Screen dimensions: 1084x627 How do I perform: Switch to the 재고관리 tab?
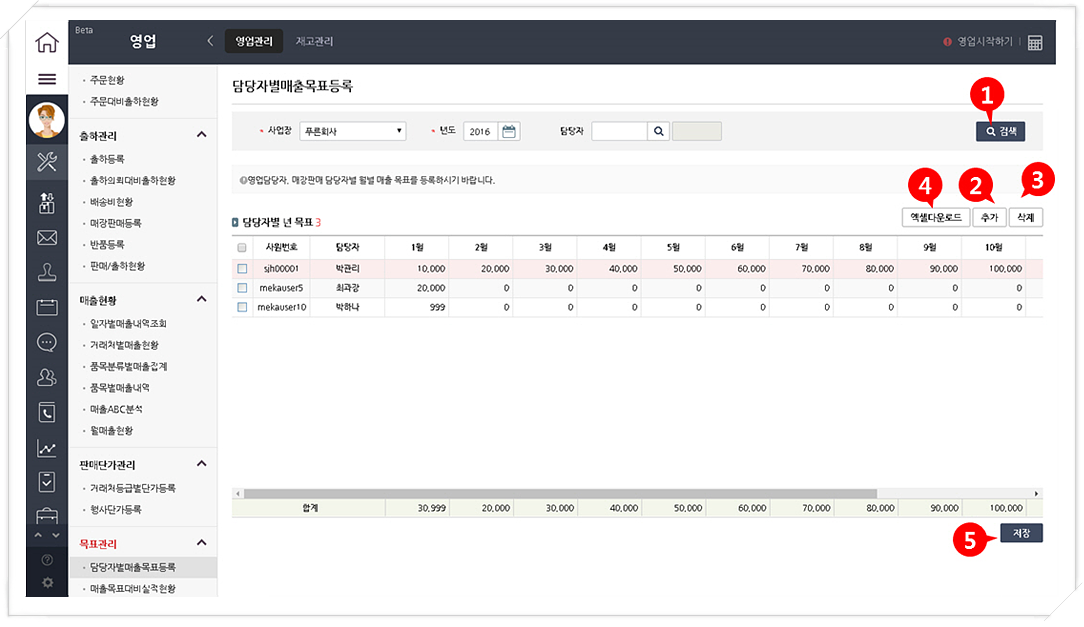pyautogui.click(x=314, y=42)
